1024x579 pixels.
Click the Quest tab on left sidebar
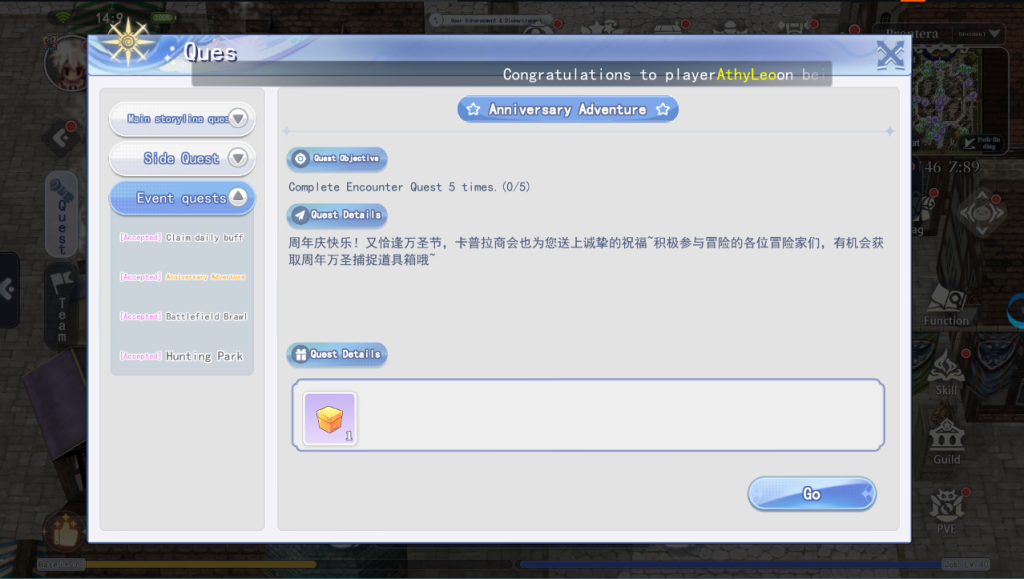(x=61, y=212)
